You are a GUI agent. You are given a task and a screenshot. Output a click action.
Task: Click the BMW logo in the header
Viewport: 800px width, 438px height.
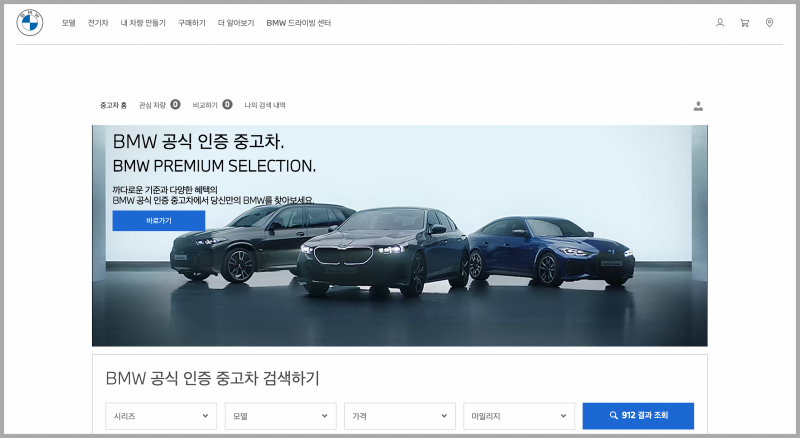tap(30, 22)
